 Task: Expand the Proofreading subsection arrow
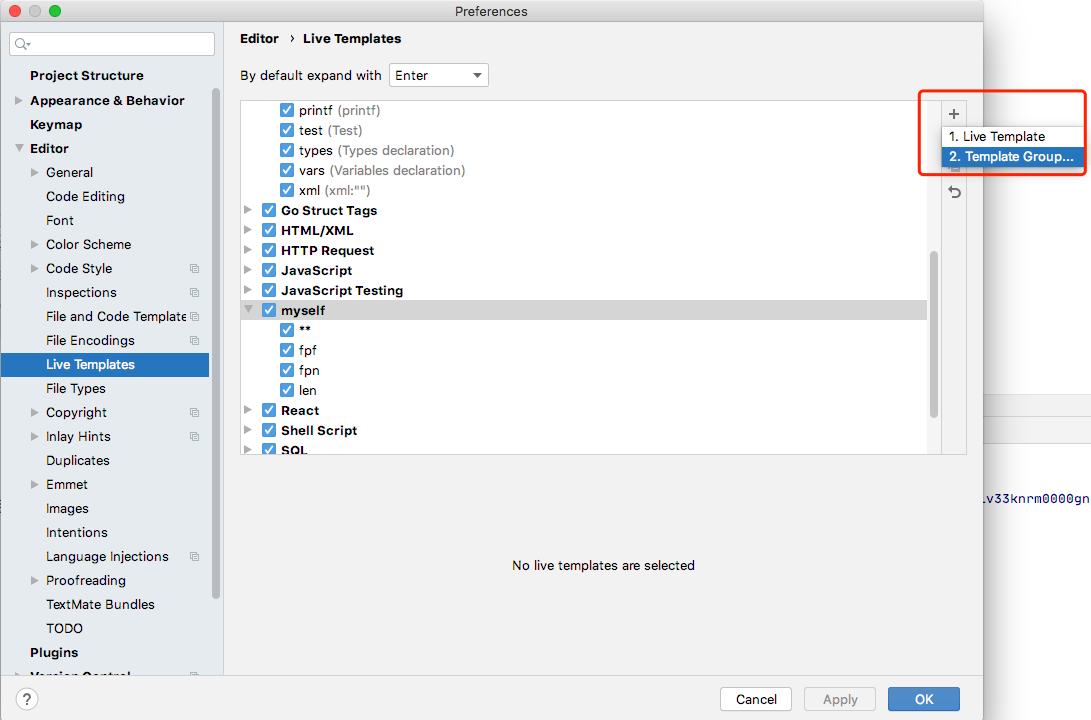click(35, 580)
